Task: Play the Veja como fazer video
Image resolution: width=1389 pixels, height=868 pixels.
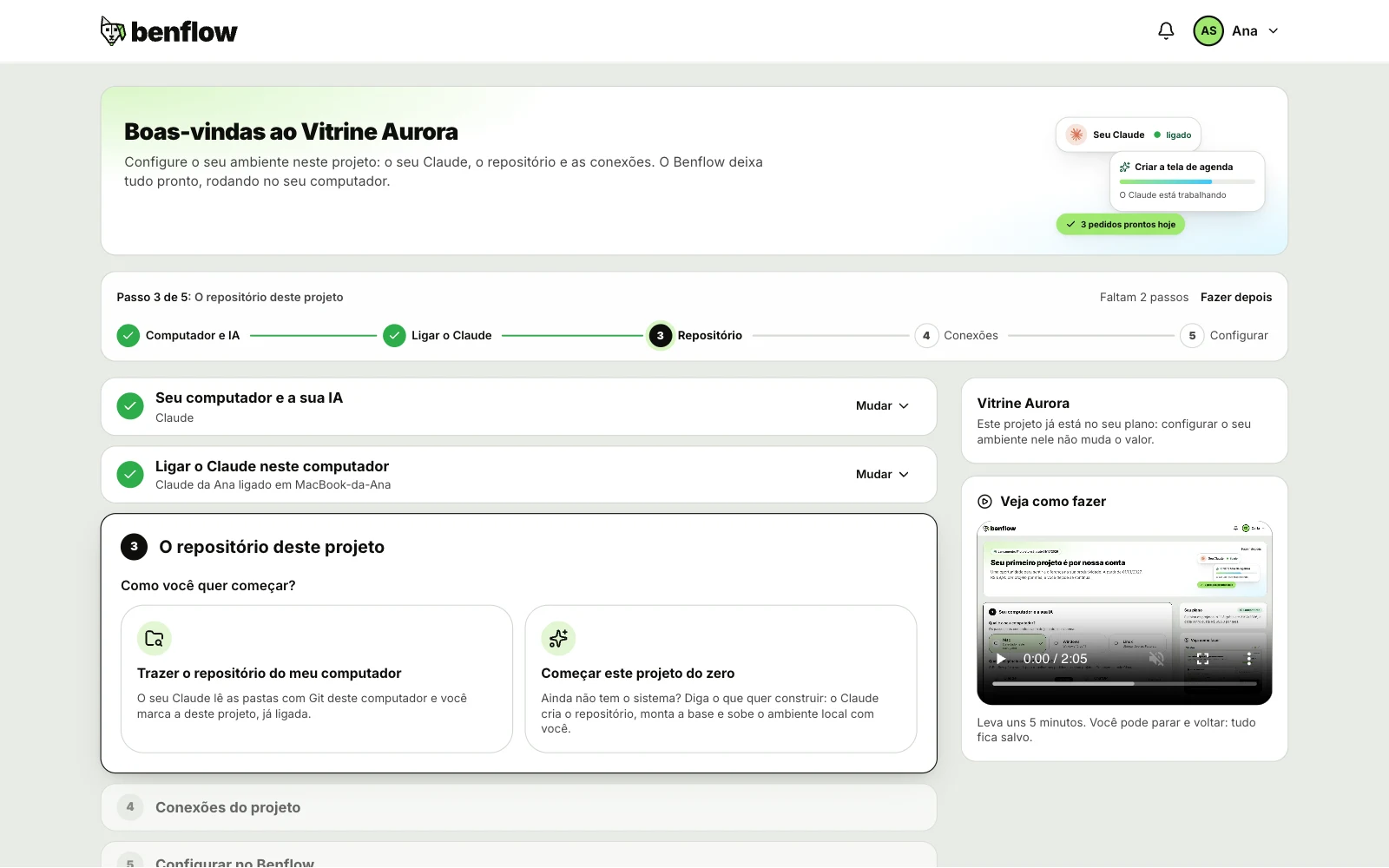Action: pos(1000,659)
